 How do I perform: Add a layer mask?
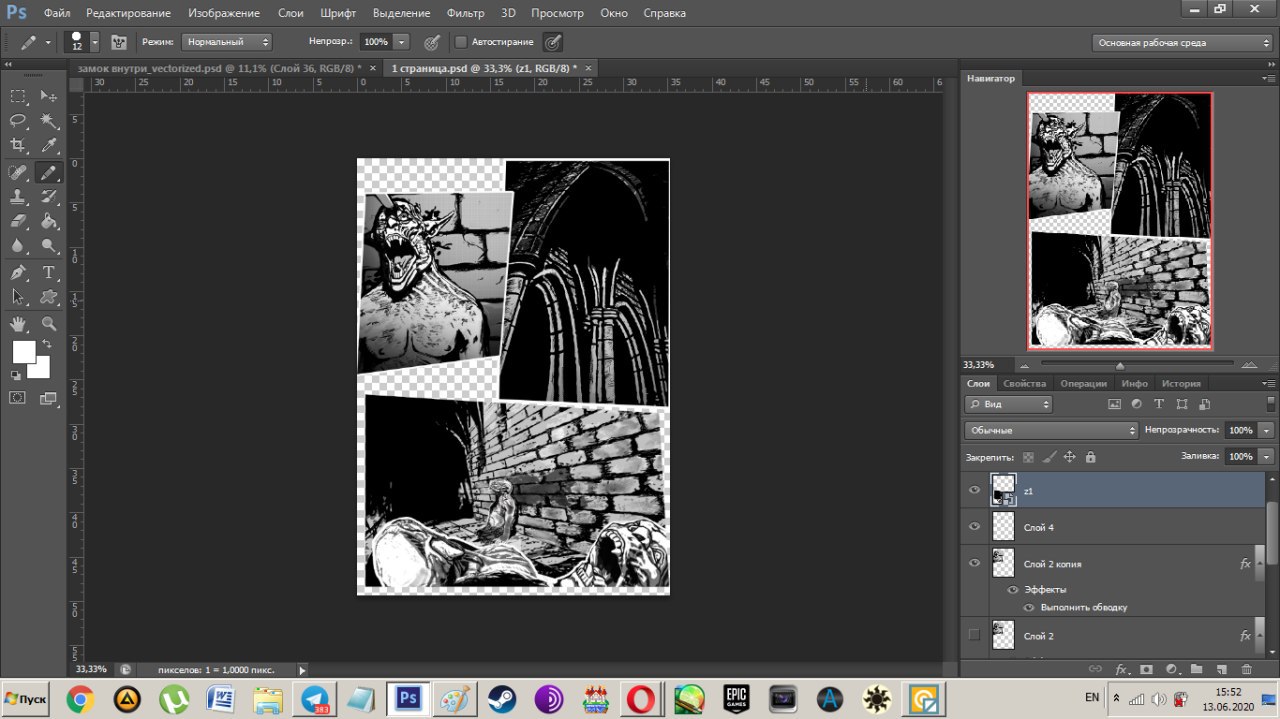pos(1146,669)
